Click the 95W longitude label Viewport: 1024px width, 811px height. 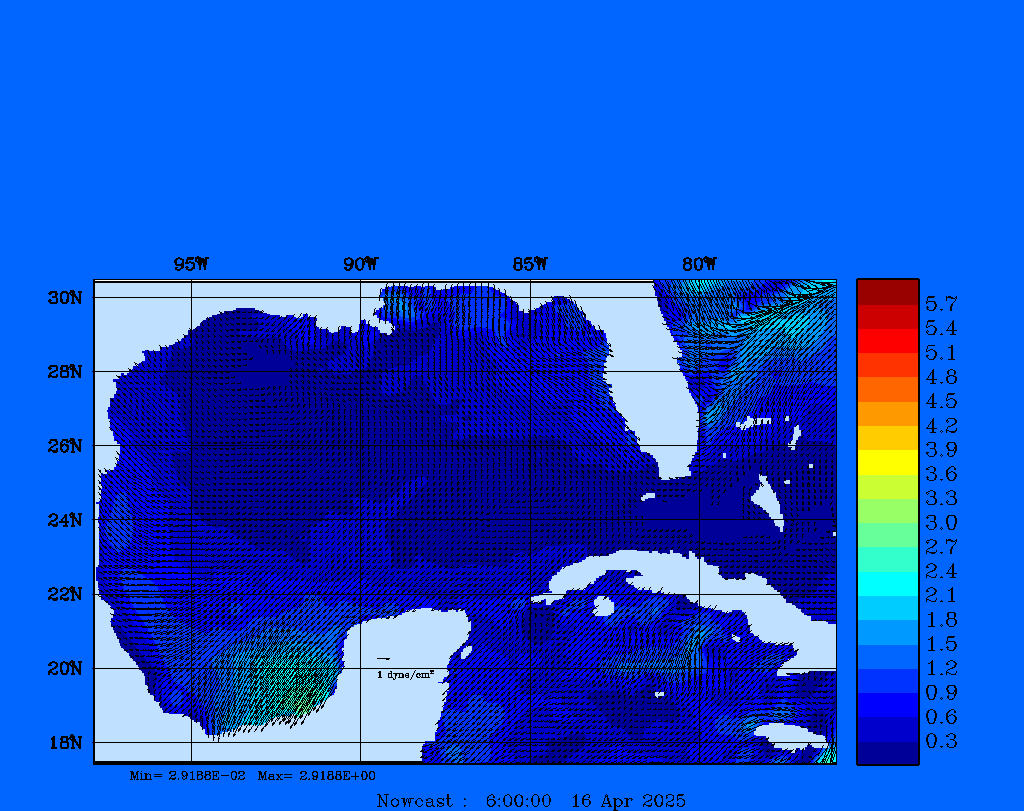[191, 264]
